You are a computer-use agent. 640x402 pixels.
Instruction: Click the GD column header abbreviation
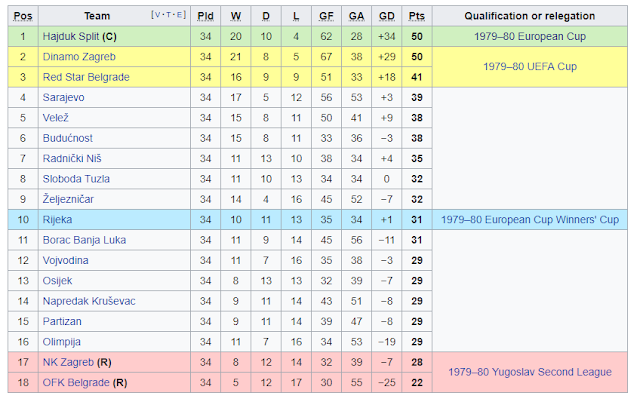[387, 16]
